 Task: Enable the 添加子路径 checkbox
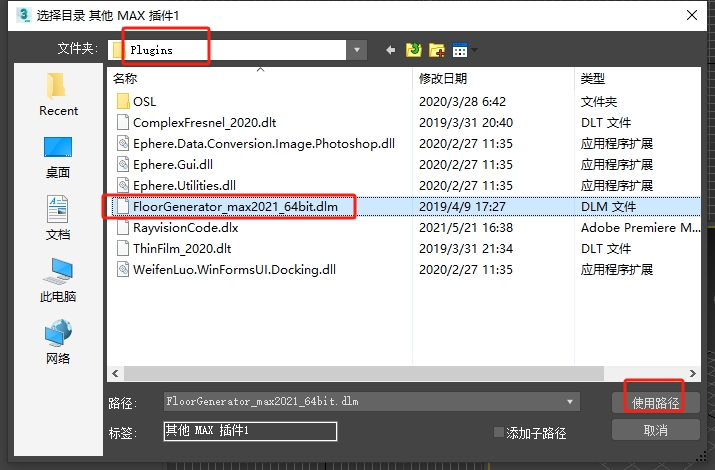click(499, 432)
